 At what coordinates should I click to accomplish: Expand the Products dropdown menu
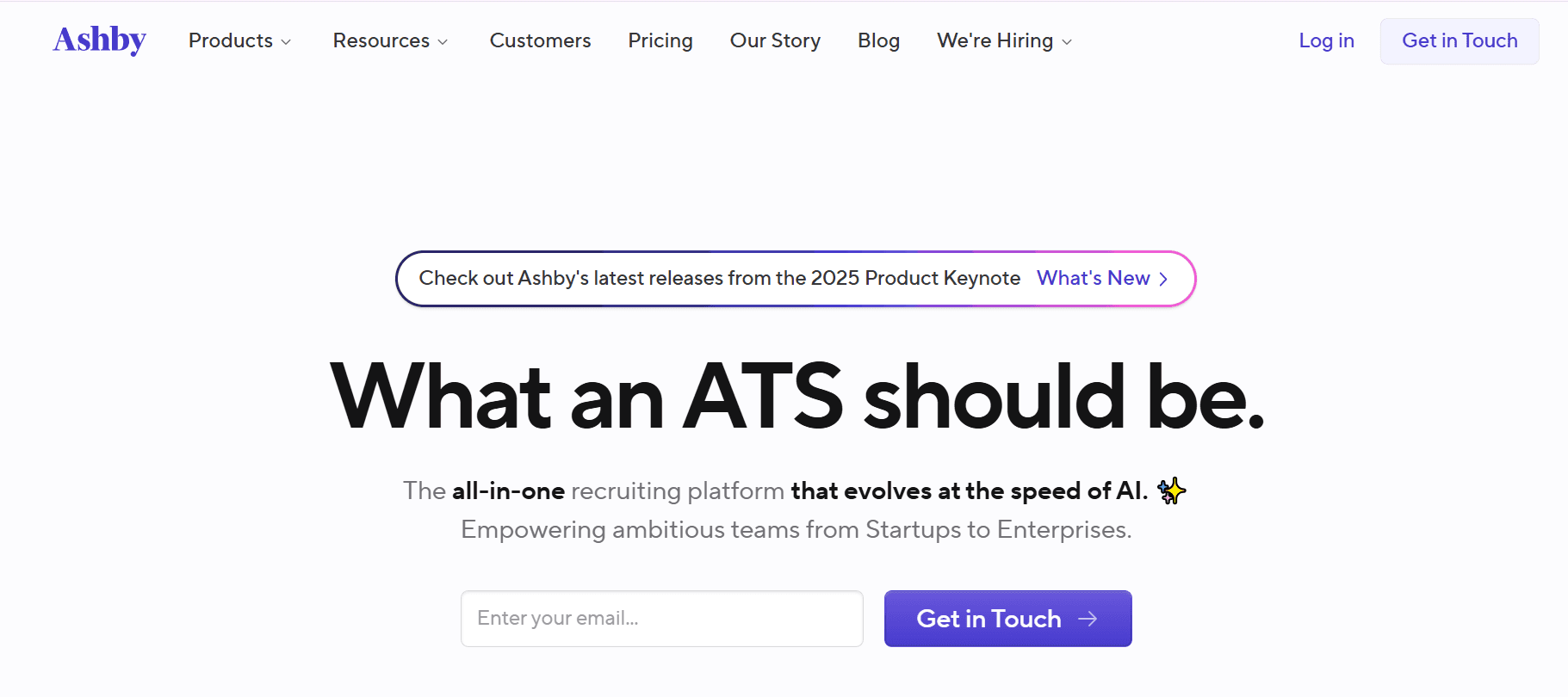[x=239, y=40]
